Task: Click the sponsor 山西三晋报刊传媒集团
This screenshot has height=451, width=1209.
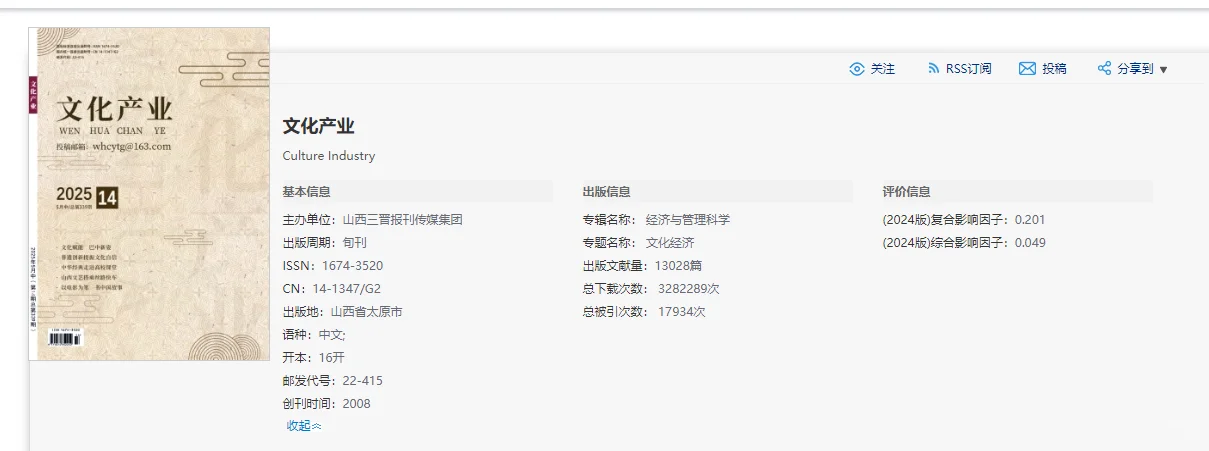Action: pyautogui.click(x=402, y=219)
